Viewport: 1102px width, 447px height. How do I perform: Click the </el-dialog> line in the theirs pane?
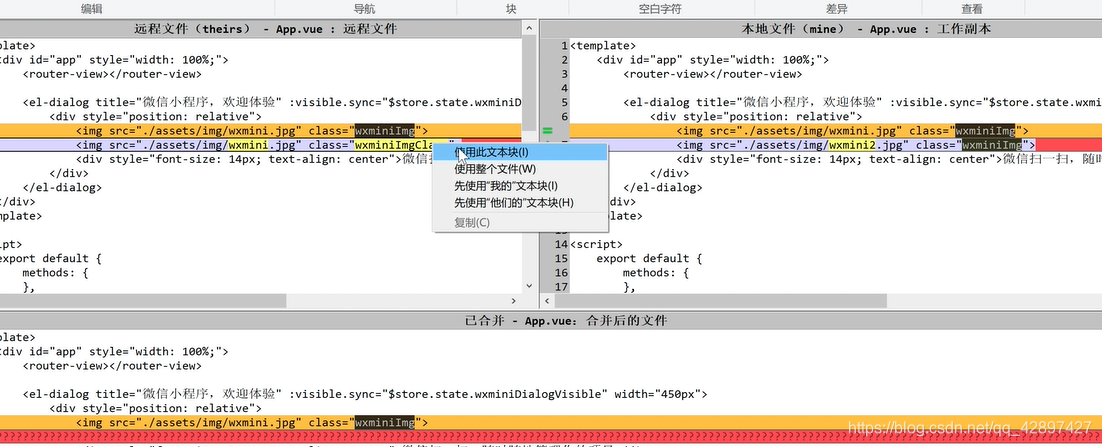[63, 188]
